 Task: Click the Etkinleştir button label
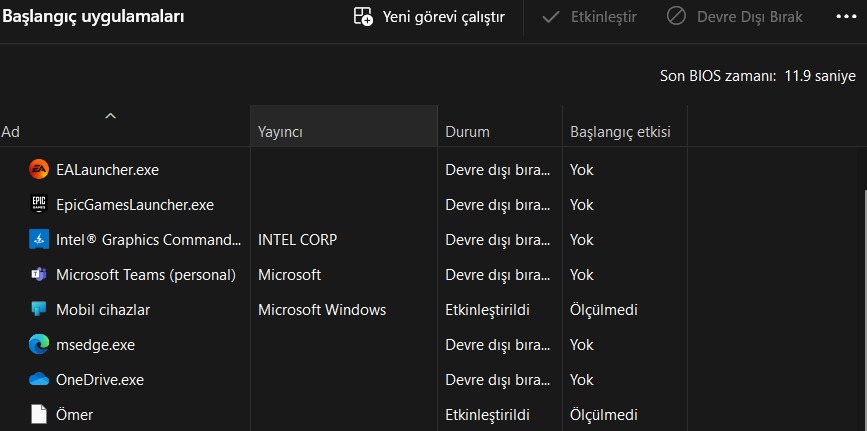pos(603,17)
